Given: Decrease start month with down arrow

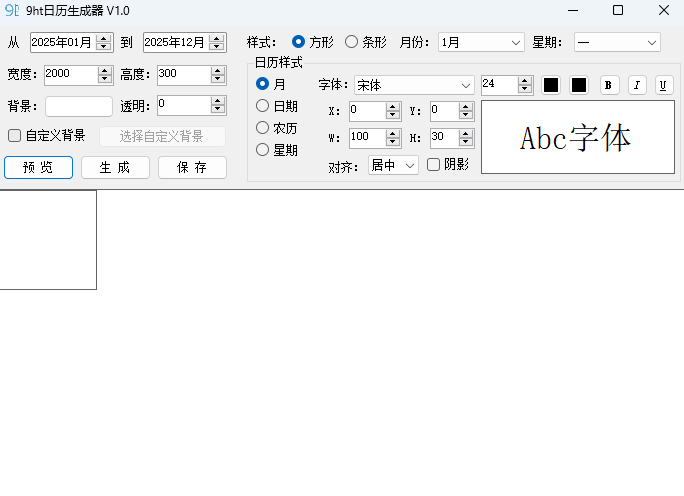Looking at the screenshot, I should (104, 46).
